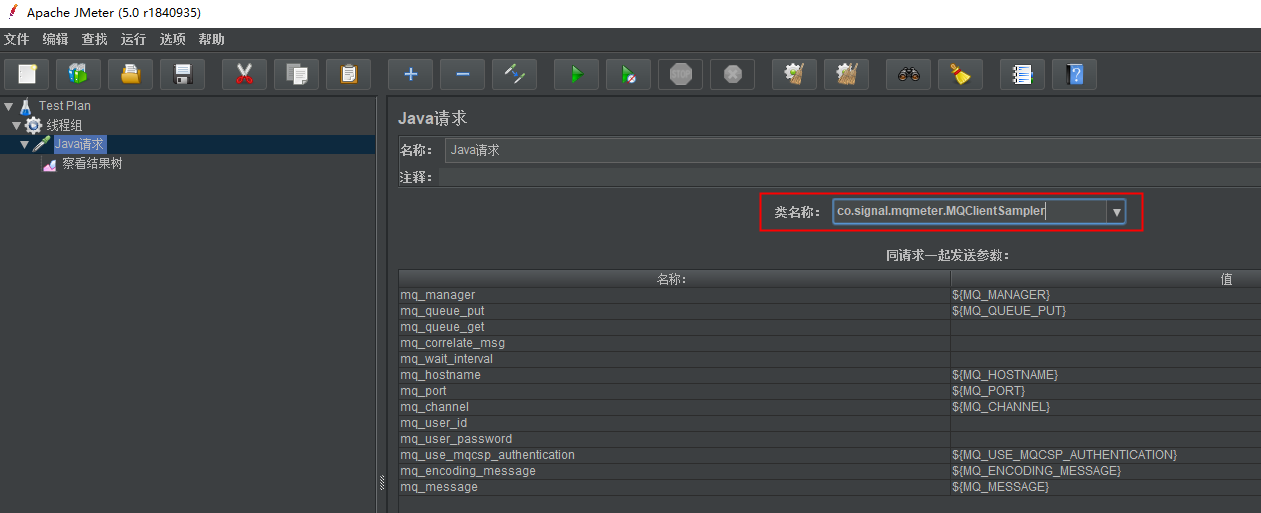Shutdown test threads with X icon

(732, 74)
